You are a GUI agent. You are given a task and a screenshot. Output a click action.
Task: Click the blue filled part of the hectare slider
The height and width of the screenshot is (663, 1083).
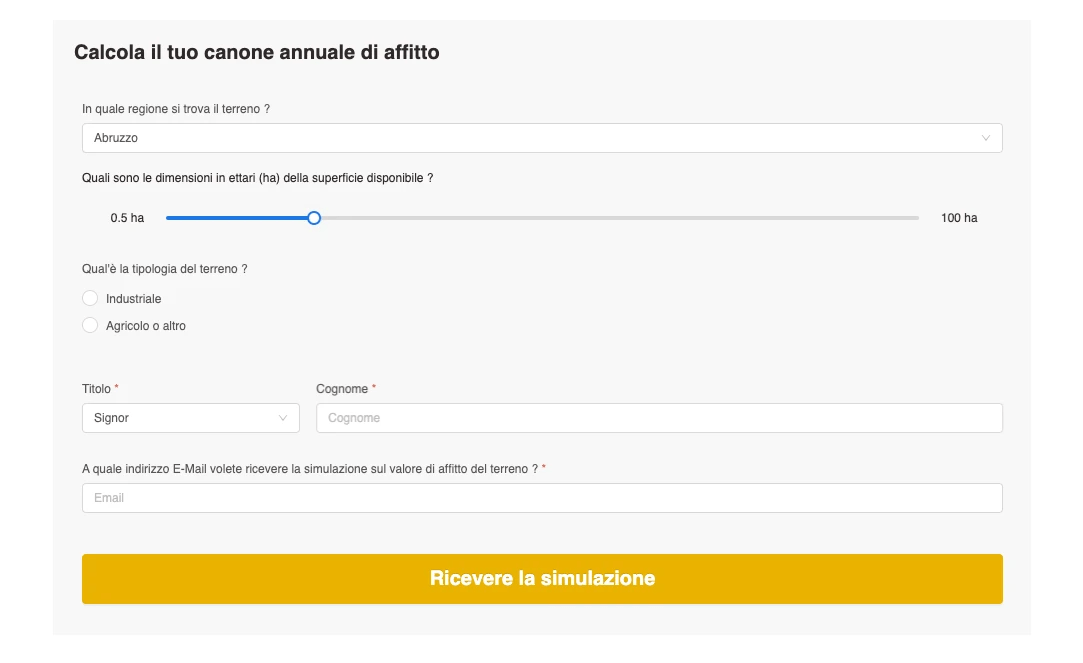pyautogui.click(x=238, y=218)
